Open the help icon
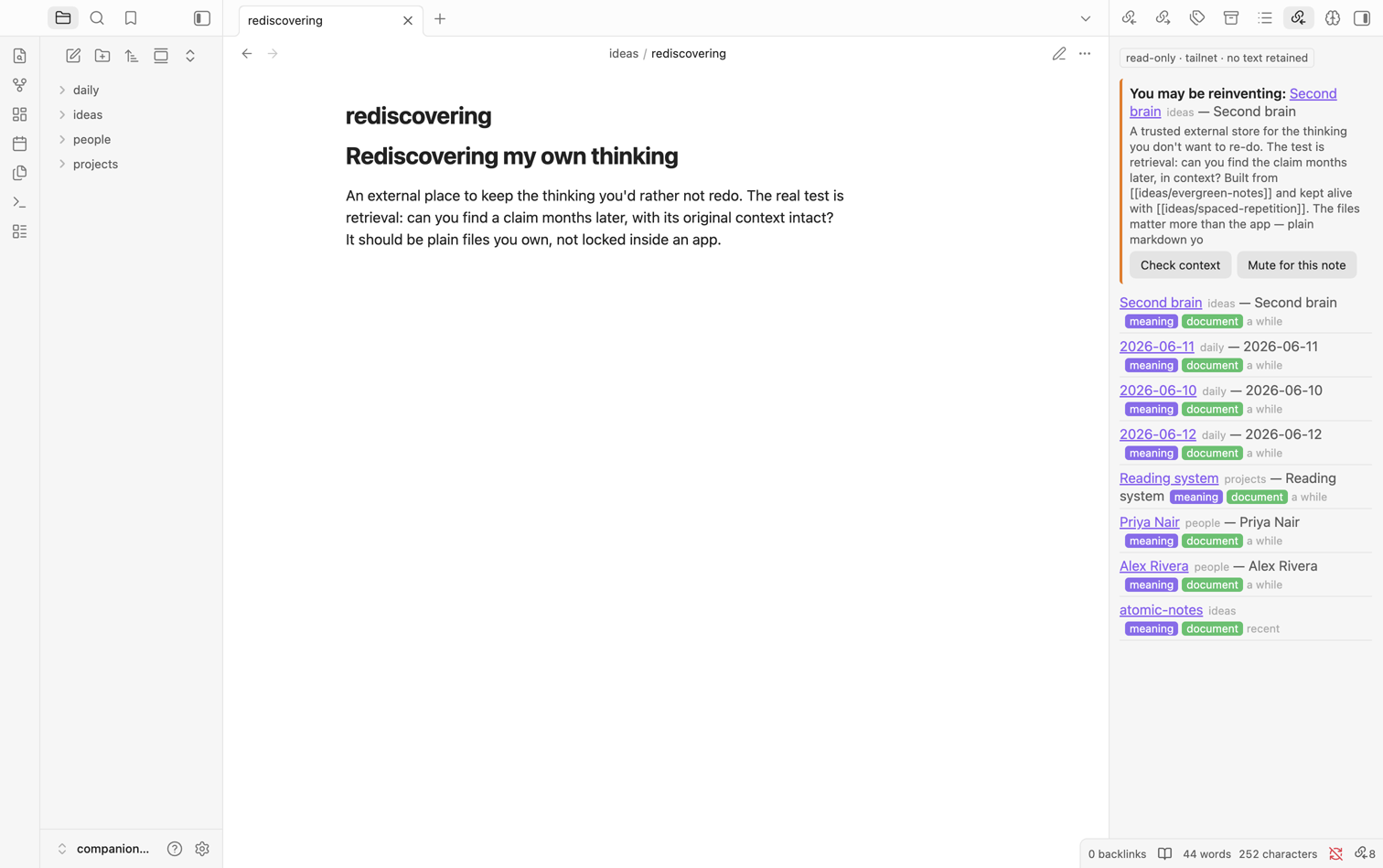Image resolution: width=1383 pixels, height=868 pixels. coord(175,849)
